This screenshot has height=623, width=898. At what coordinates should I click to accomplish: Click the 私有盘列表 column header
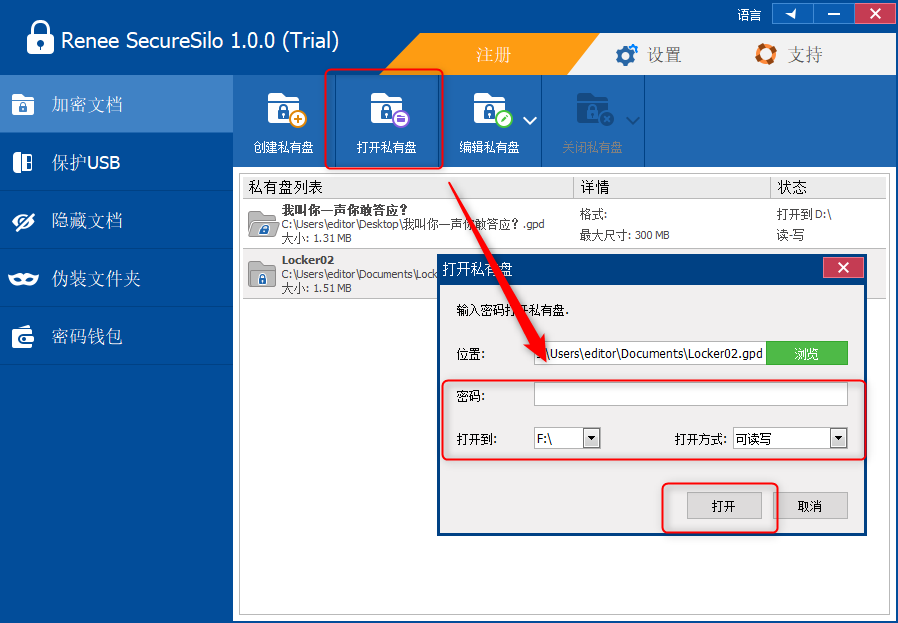[407, 187]
